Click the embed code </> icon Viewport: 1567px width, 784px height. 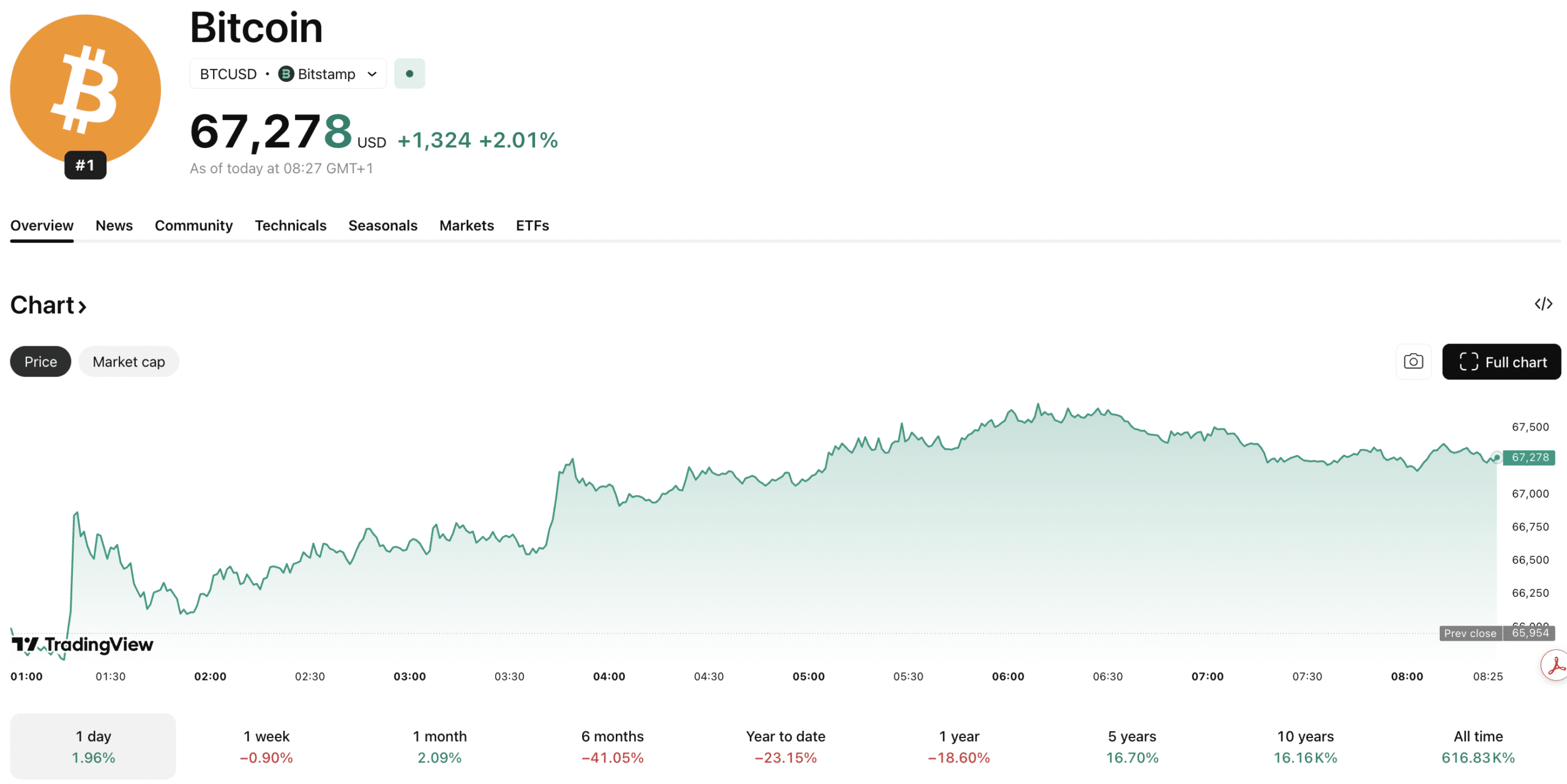(x=1545, y=304)
